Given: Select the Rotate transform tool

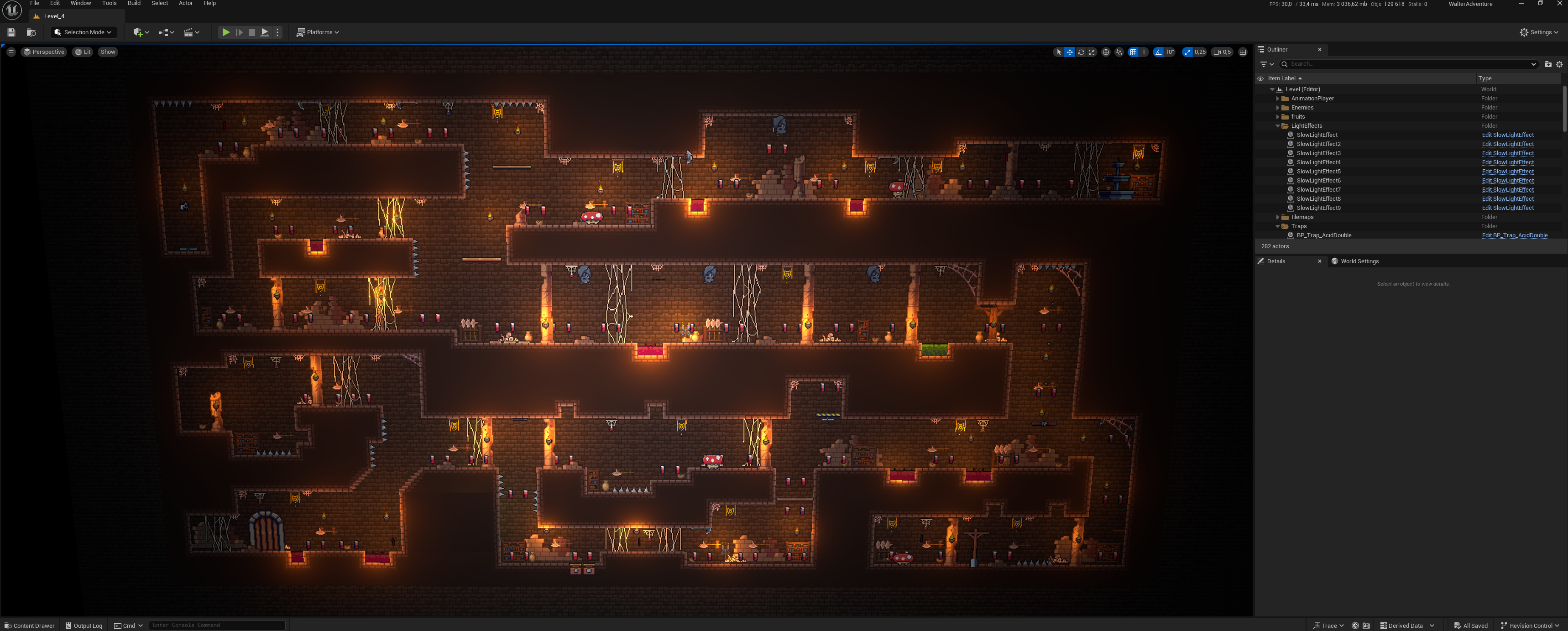Looking at the screenshot, I should [1081, 52].
